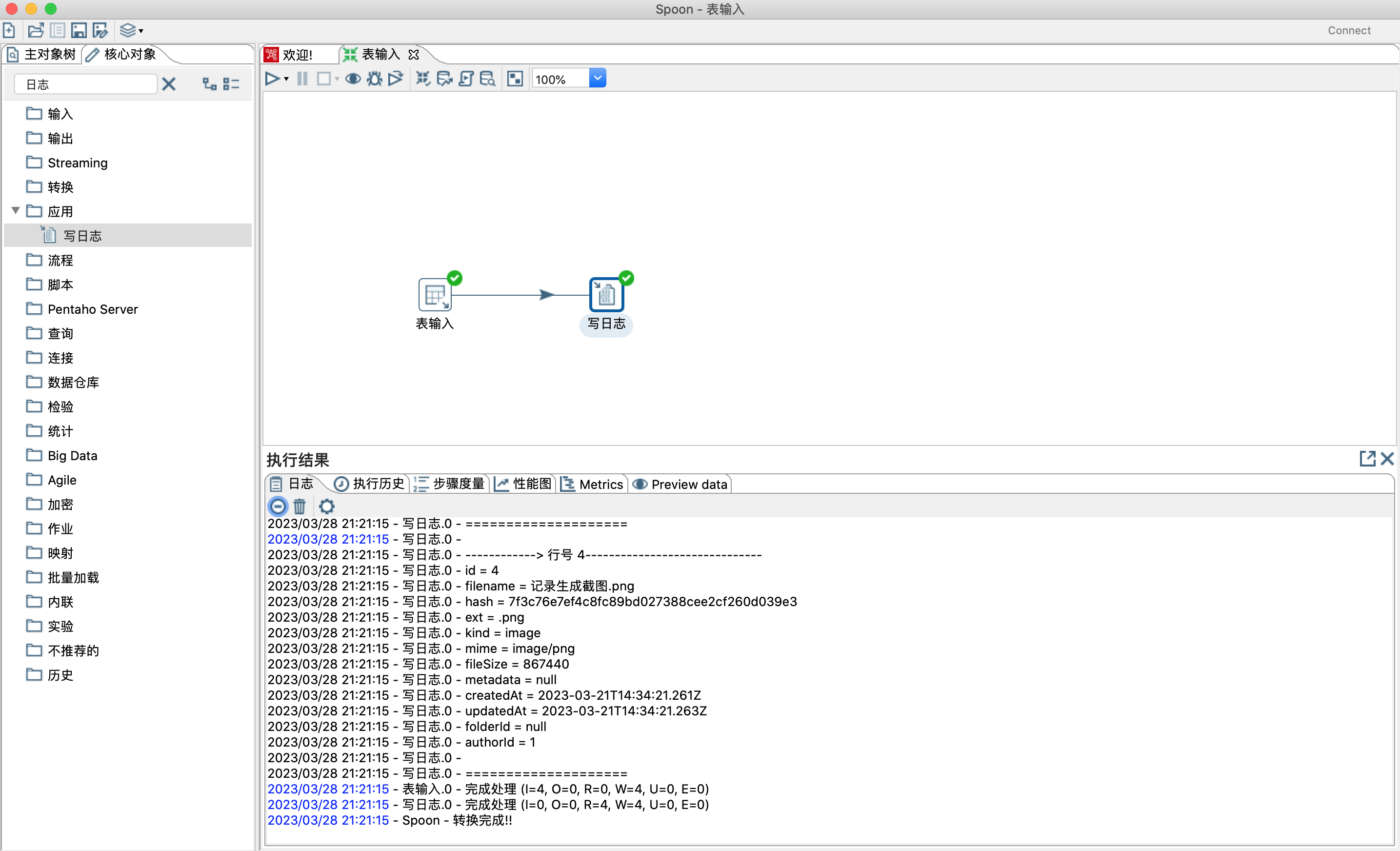Toggle preview with the eye icon
The width and height of the screenshot is (1400, 851).
tap(353, 79)
